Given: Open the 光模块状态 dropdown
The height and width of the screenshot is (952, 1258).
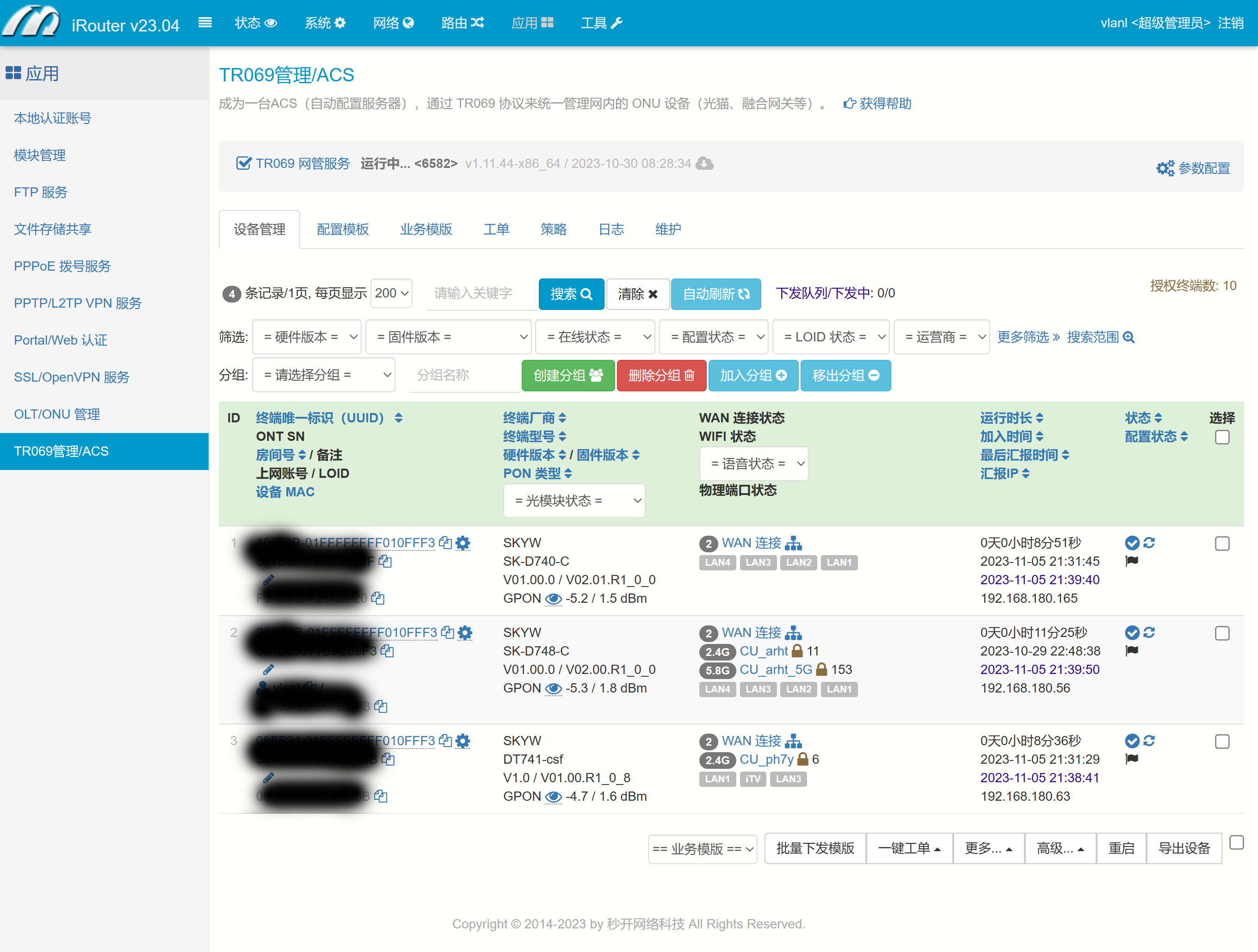Looking at the screenshot, I should tap(574, 501).
